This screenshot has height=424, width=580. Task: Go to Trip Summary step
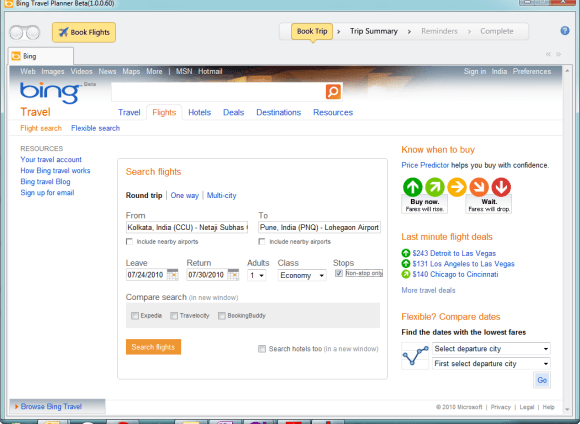point(374,31)
